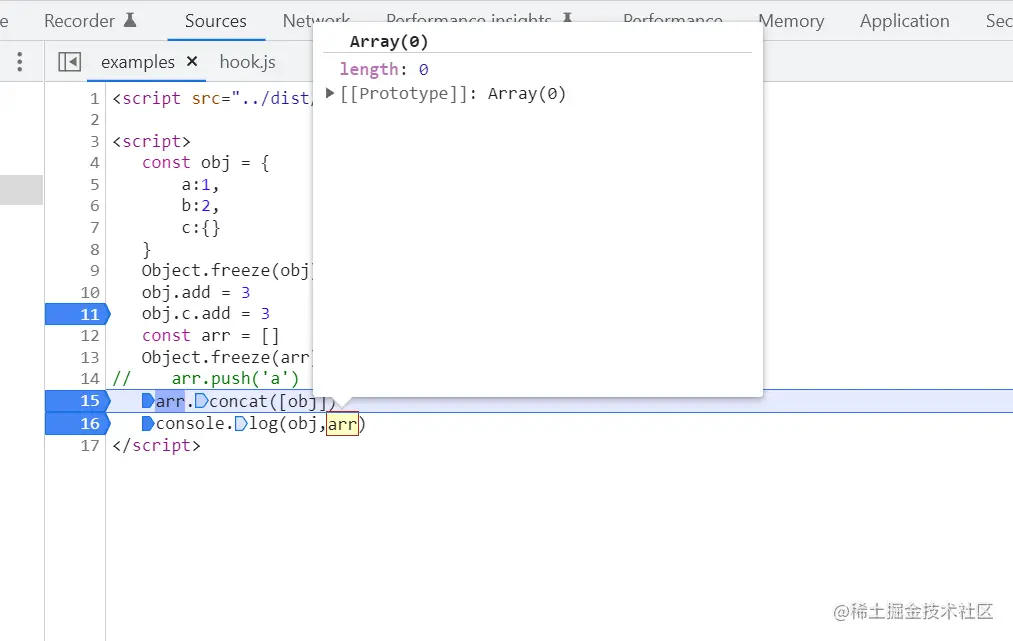Viewport: 1013px width, 641px height.
Task: Click the Recorder flask experiment icon
Action: [x=130, y=20]
